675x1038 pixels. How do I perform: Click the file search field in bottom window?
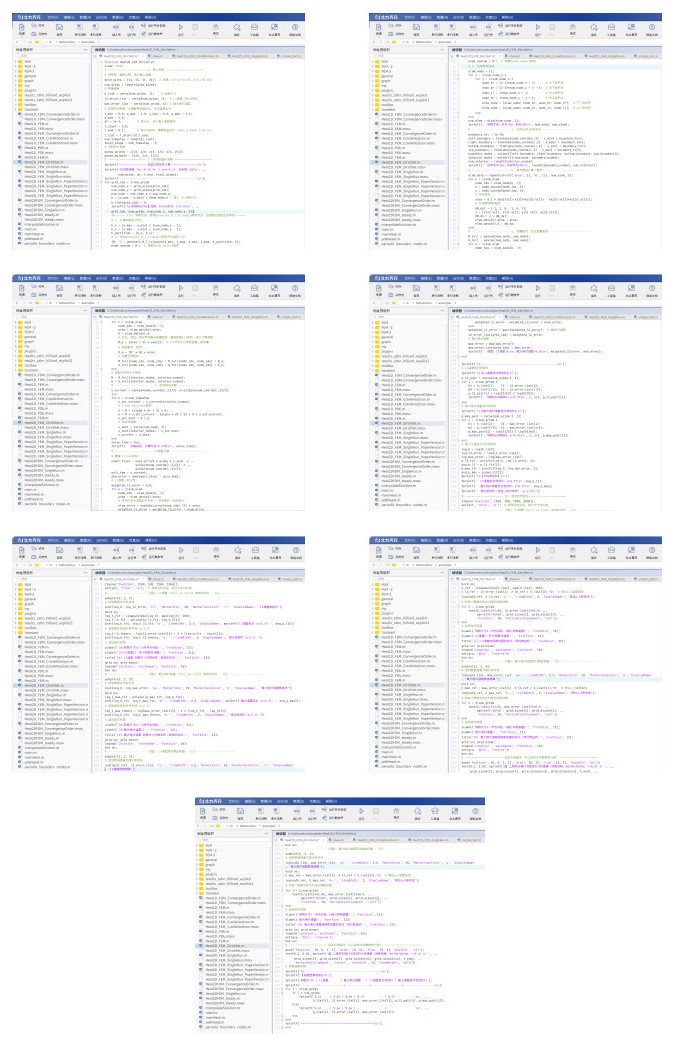click(232, 839)
